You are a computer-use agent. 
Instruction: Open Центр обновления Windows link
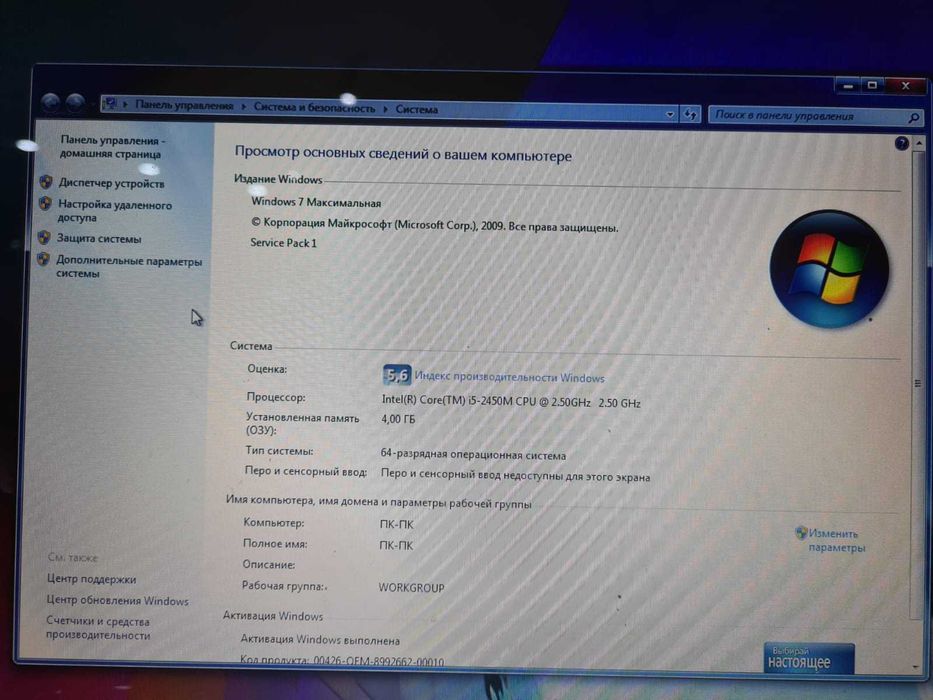tap(117, 601)
